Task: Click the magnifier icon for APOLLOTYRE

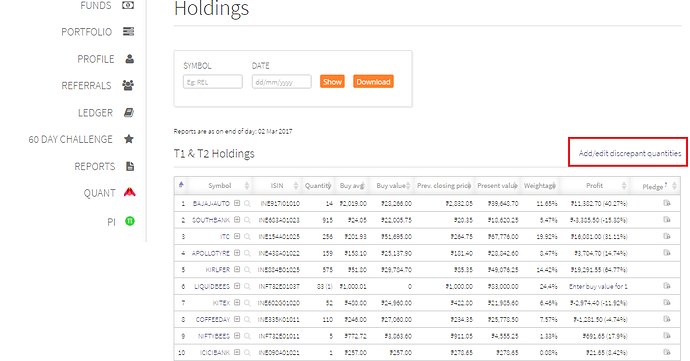Action: coord(247,253)
